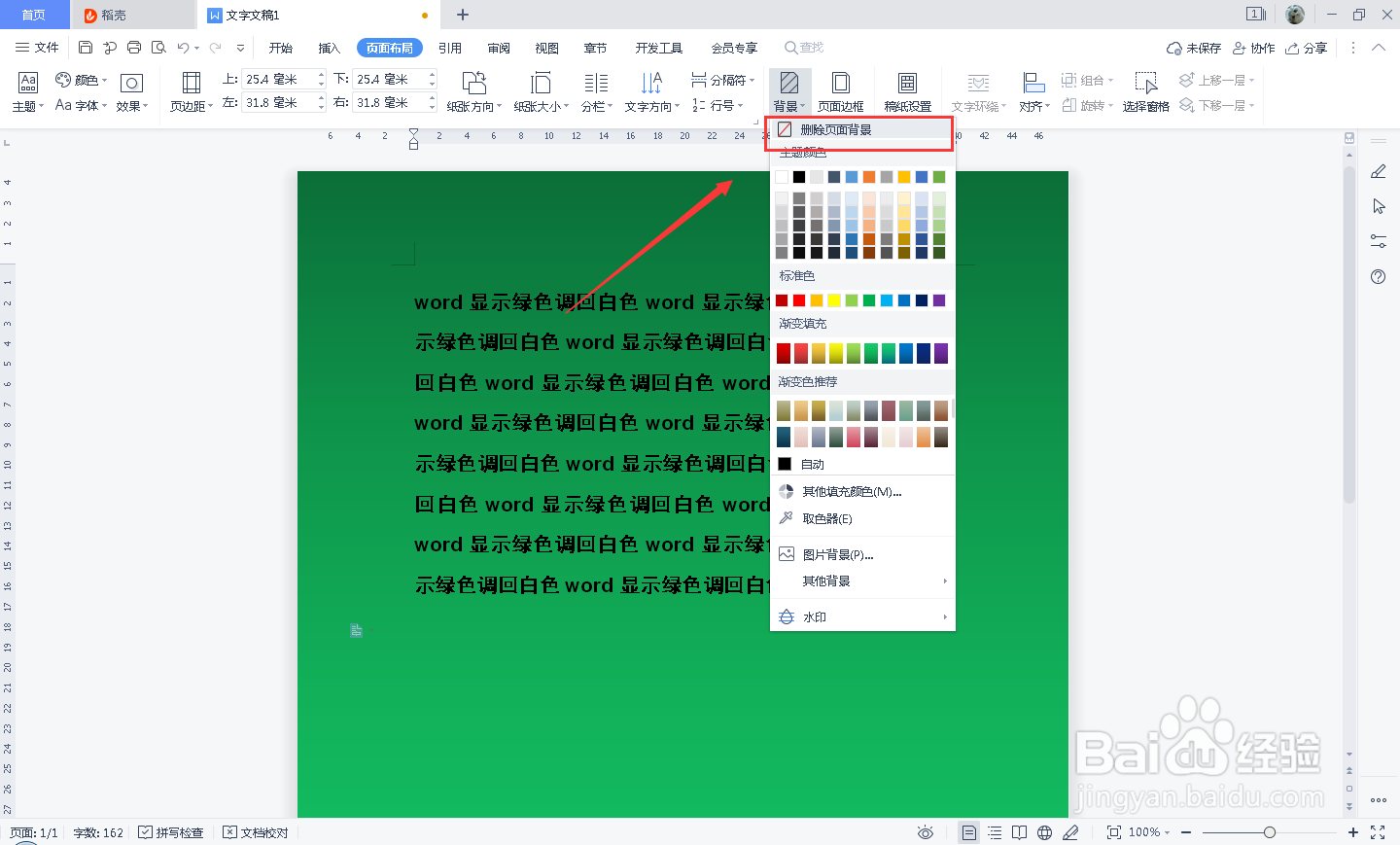Click the pen icon in right sidebar

(x=1378, y=172)
